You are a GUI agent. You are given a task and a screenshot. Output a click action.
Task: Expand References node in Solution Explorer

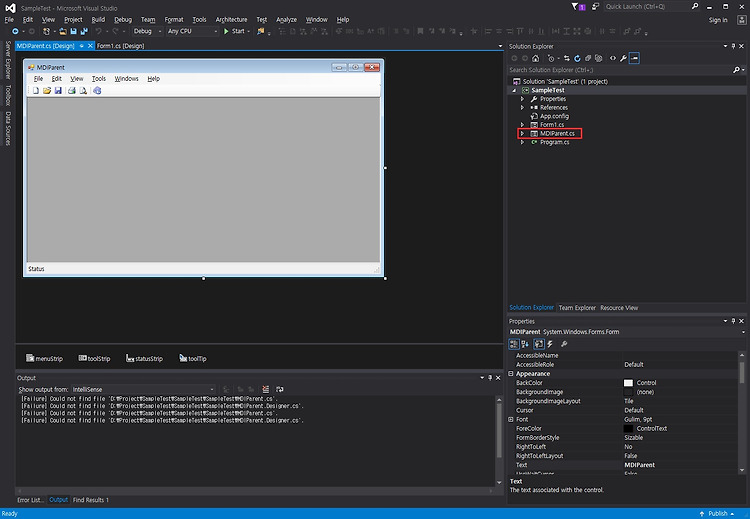tap(522, 108)
